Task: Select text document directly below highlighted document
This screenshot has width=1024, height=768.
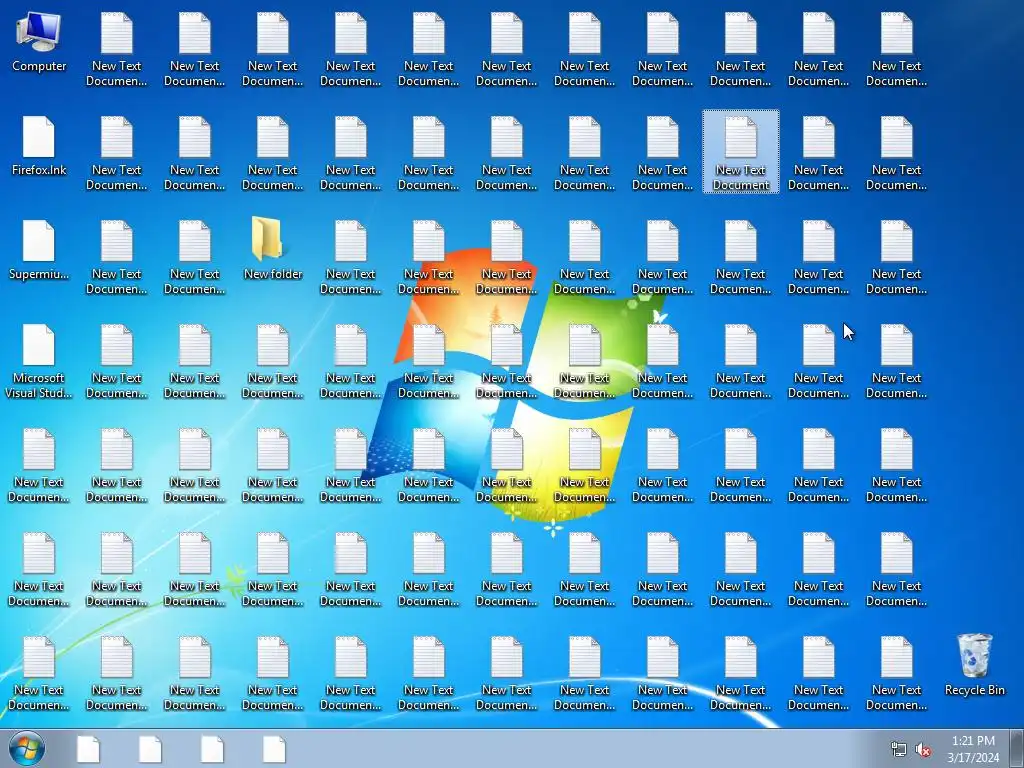Action: click(741, 257)
